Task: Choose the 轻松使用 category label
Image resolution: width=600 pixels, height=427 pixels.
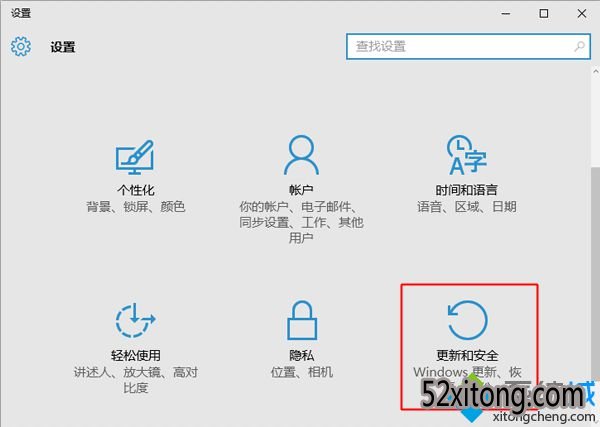Action: click(137, 355)
